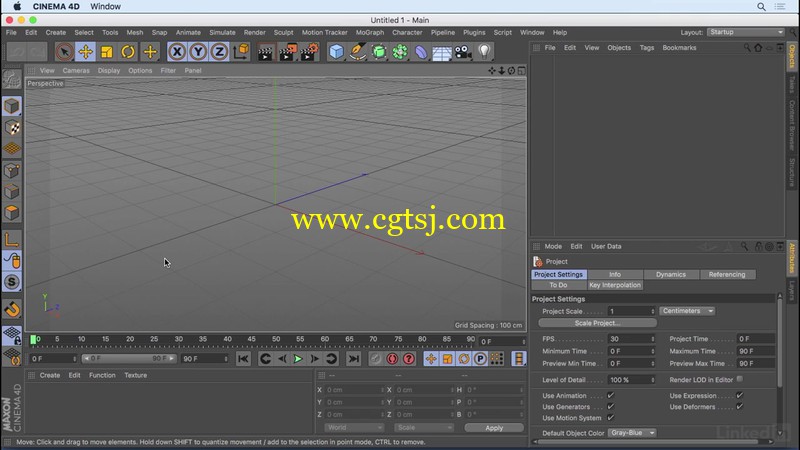Click the Scale Project button
800x450 pixels.
[597, 323]
